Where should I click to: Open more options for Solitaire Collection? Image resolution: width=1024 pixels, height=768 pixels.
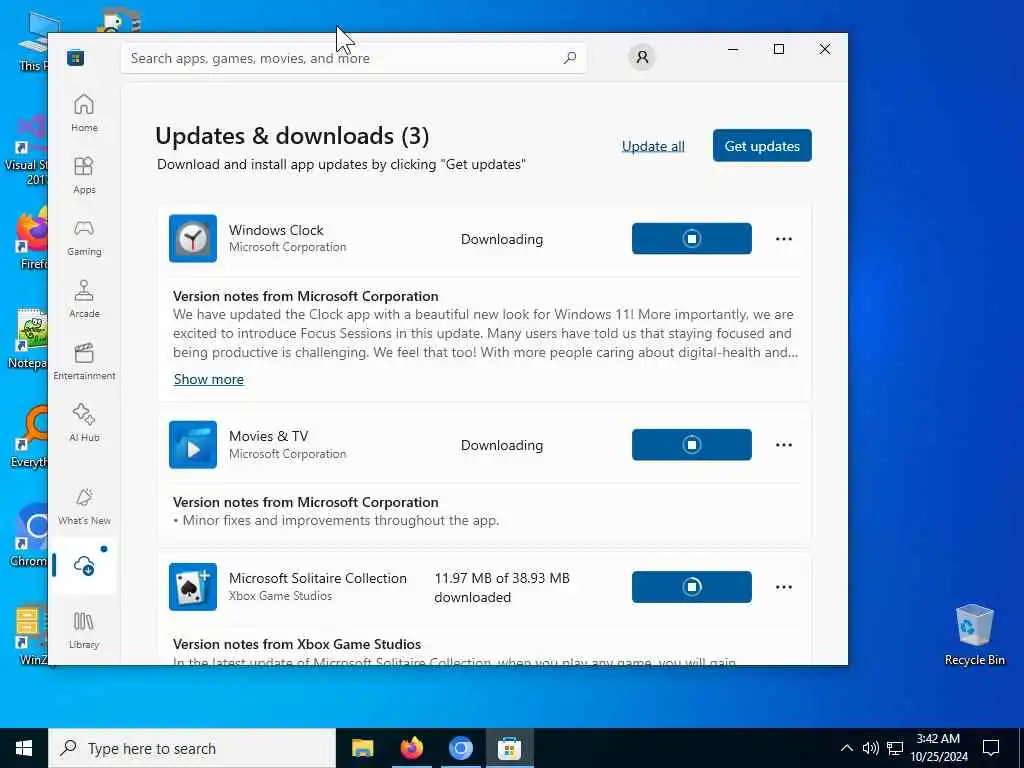tap(784, 588)
